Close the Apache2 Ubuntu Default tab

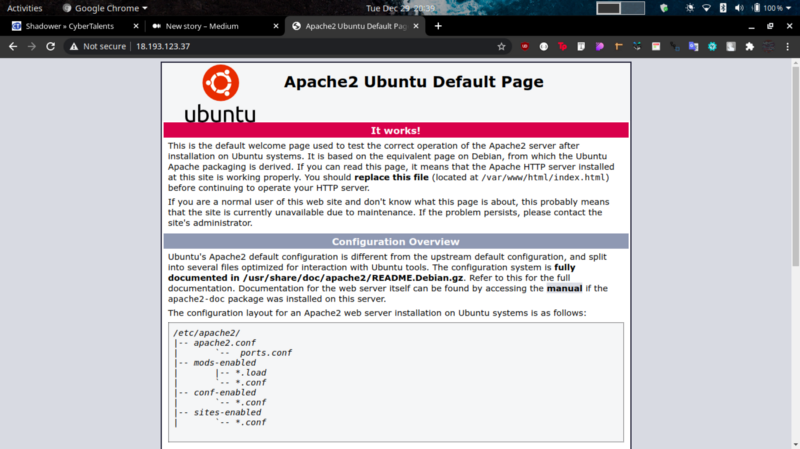pos(416,26)
